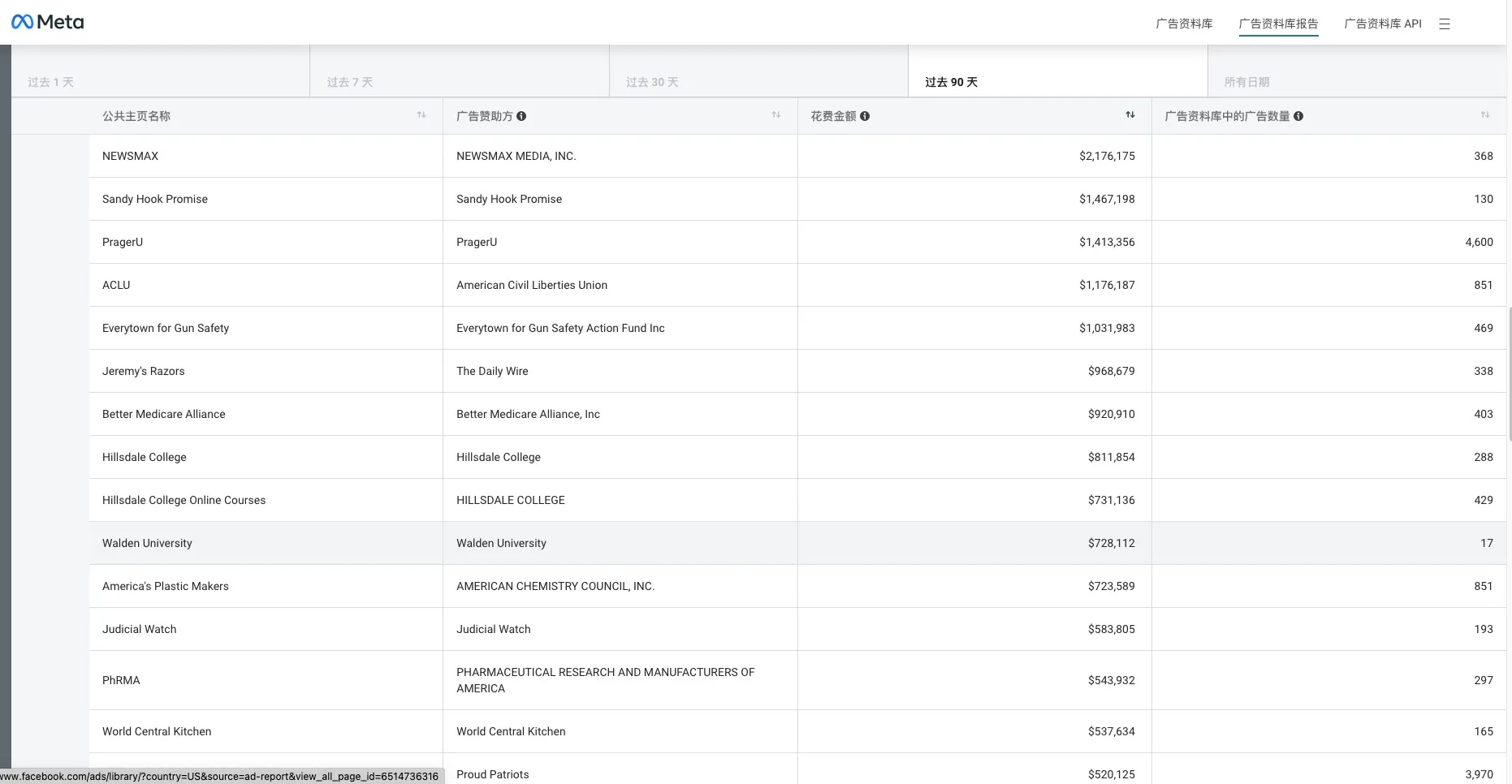
Task: Open 广告资料库报告 in top navigation
Action: click(1278, 24)
